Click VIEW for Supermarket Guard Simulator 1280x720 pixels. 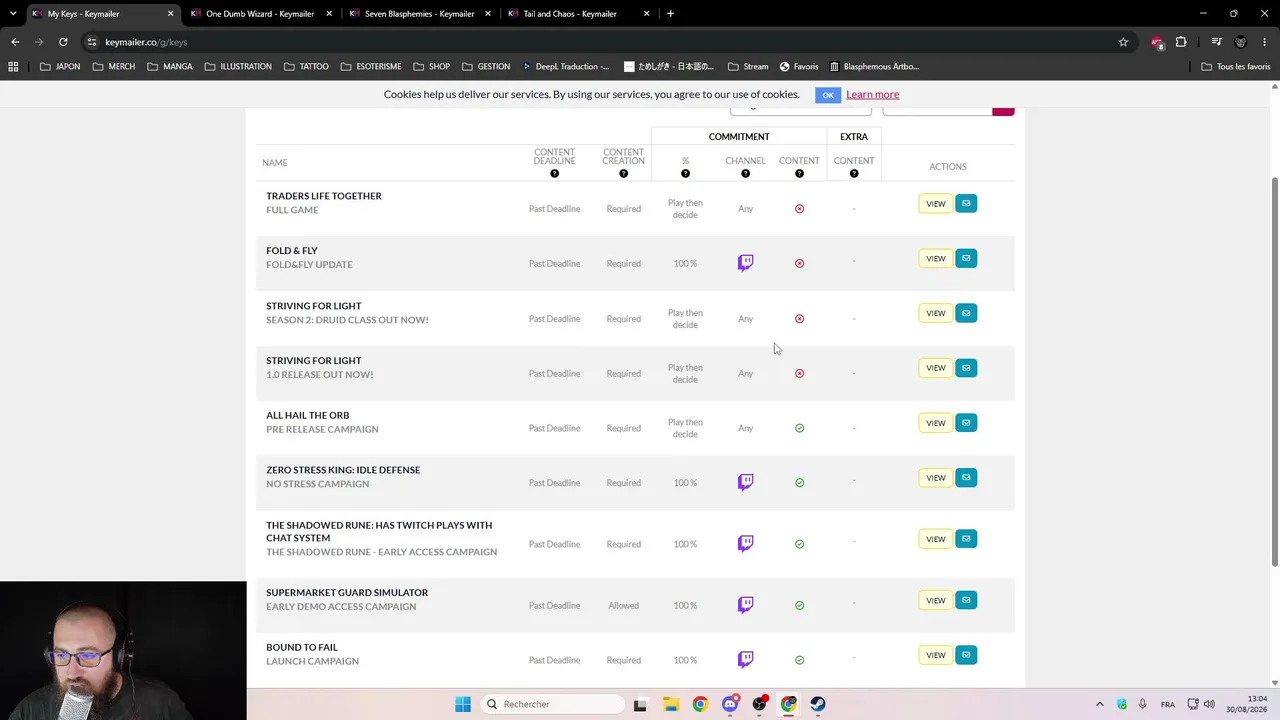(x=935, y=600)
